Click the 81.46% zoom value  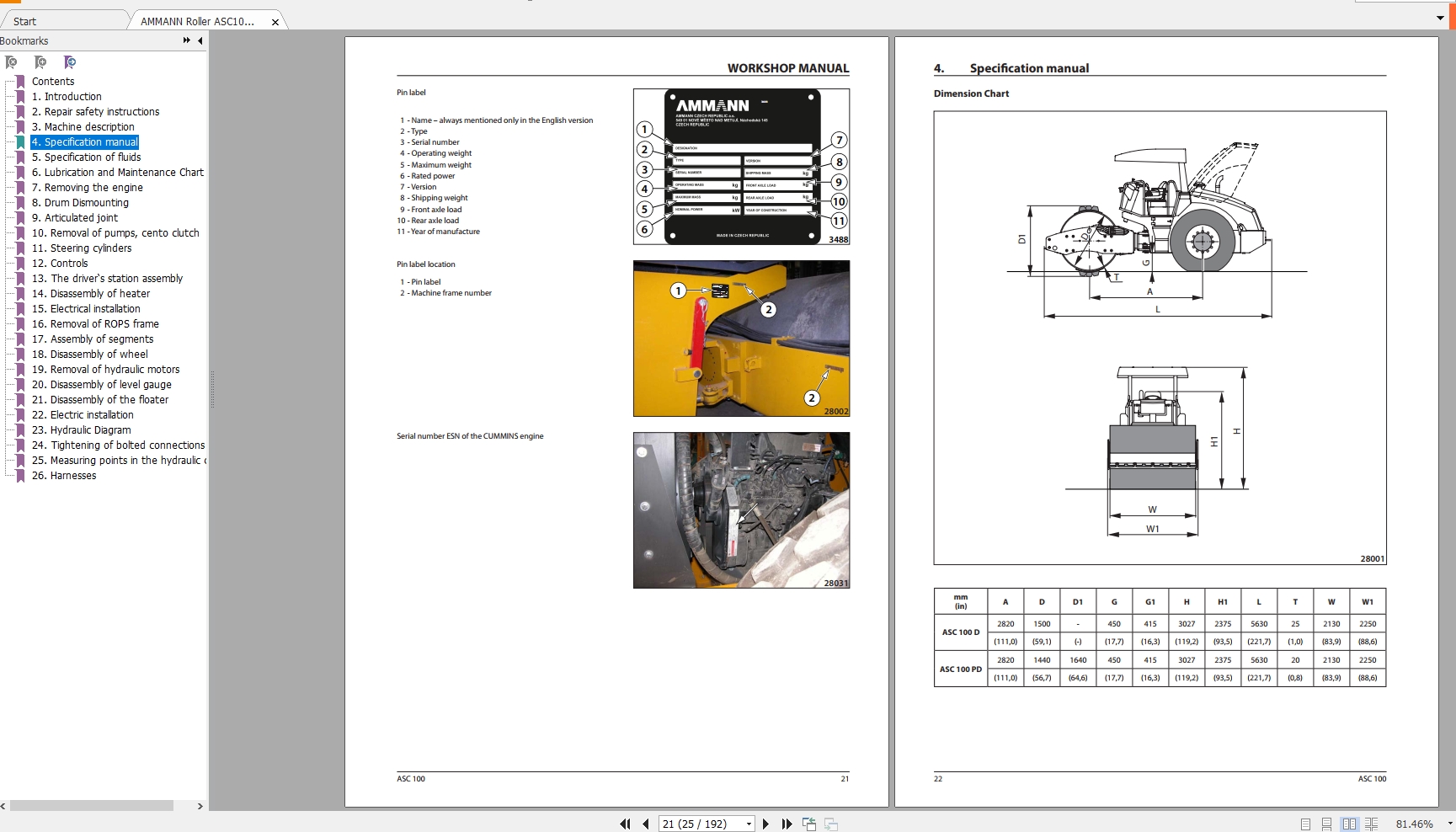[x=1415, y=824]
